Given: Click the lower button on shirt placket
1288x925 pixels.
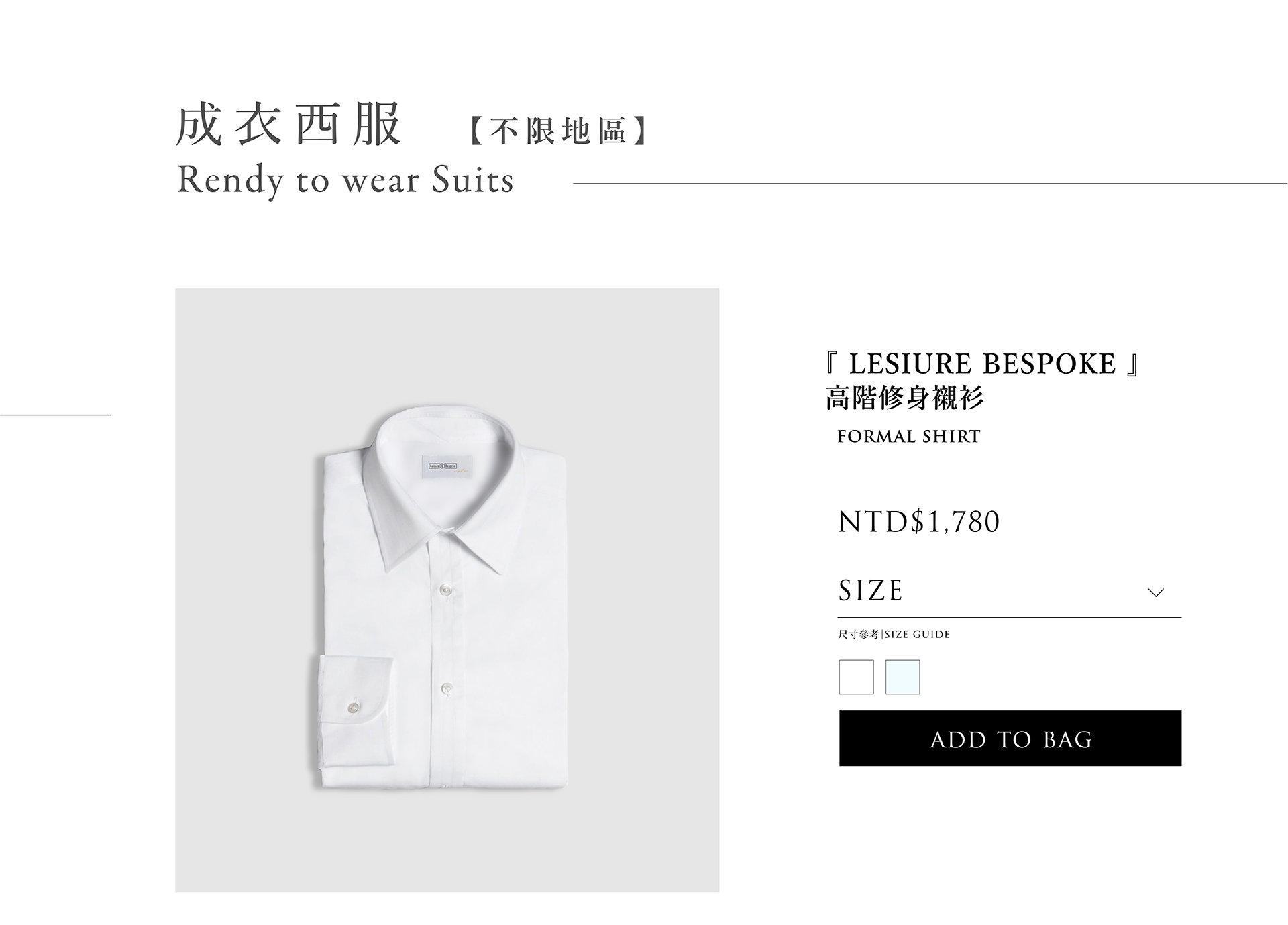Looking at the screenshot, I should 447,687.
